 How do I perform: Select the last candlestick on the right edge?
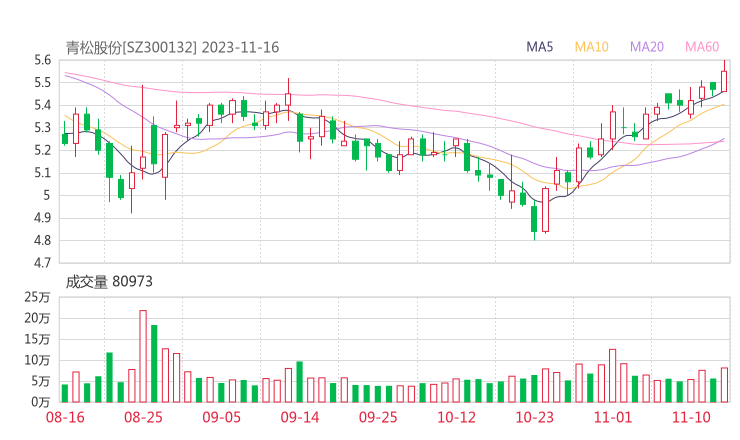724,78
